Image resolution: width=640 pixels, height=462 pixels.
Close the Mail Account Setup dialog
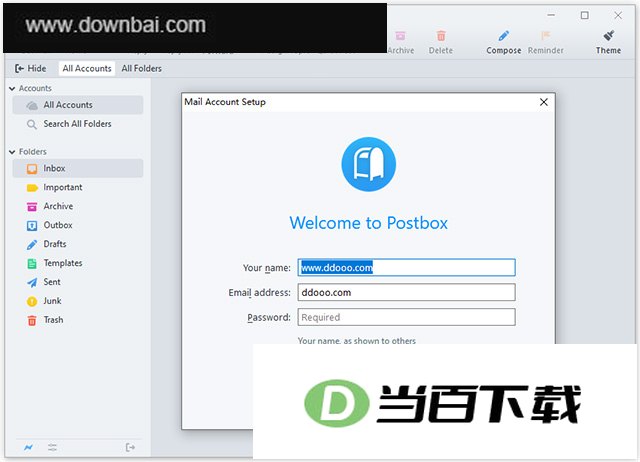(544, 102)
